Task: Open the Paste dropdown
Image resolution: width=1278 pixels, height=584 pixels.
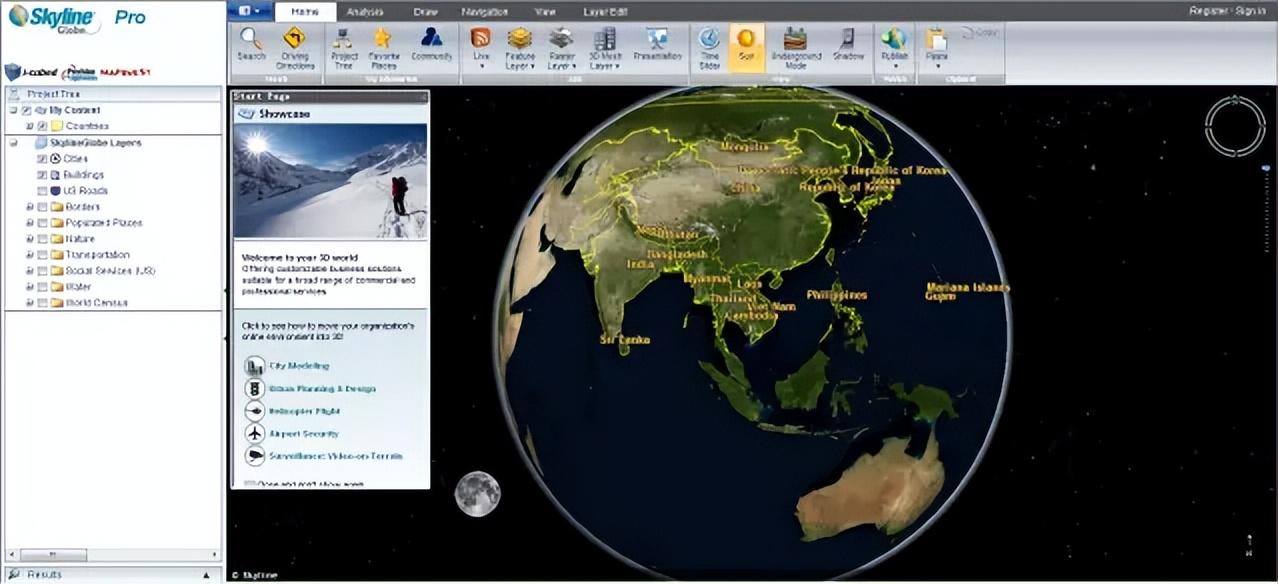Action: pyautogui.click(x=937, y=48)
